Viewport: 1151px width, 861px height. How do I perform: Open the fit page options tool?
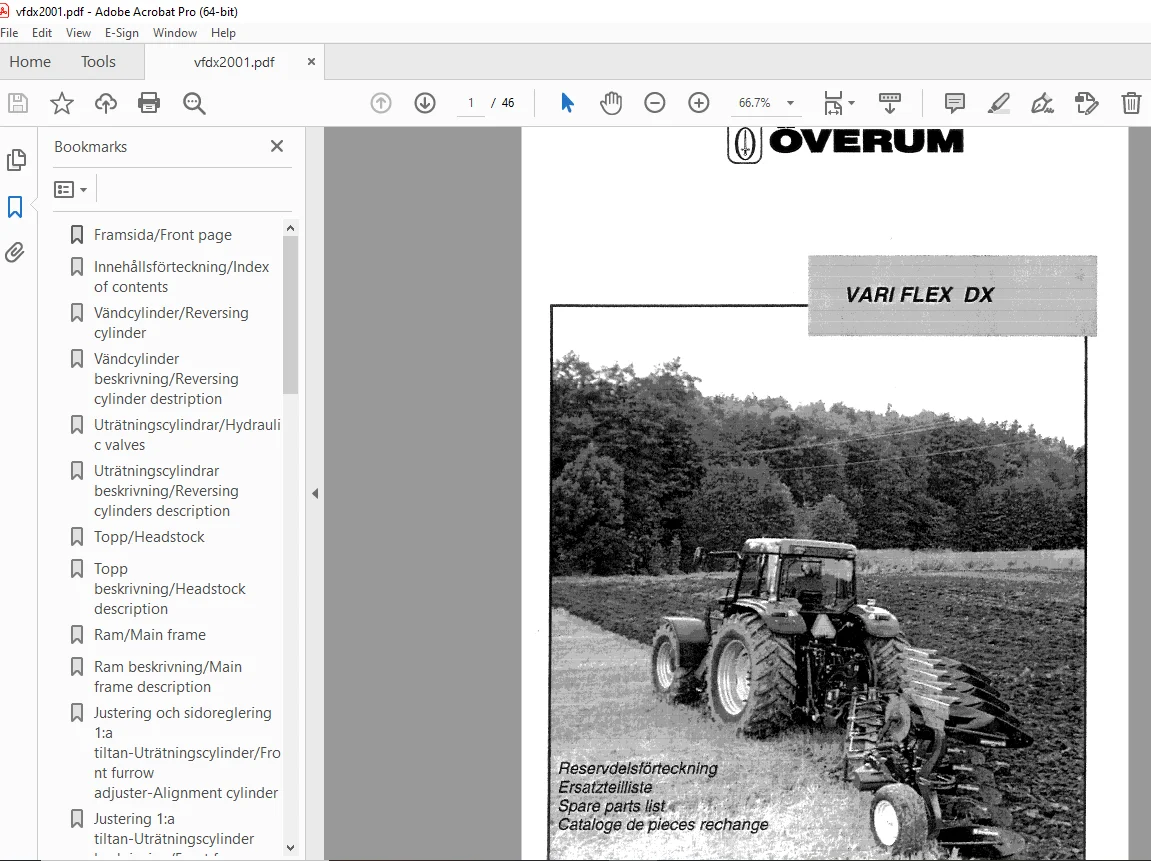[x=838, y=103]
